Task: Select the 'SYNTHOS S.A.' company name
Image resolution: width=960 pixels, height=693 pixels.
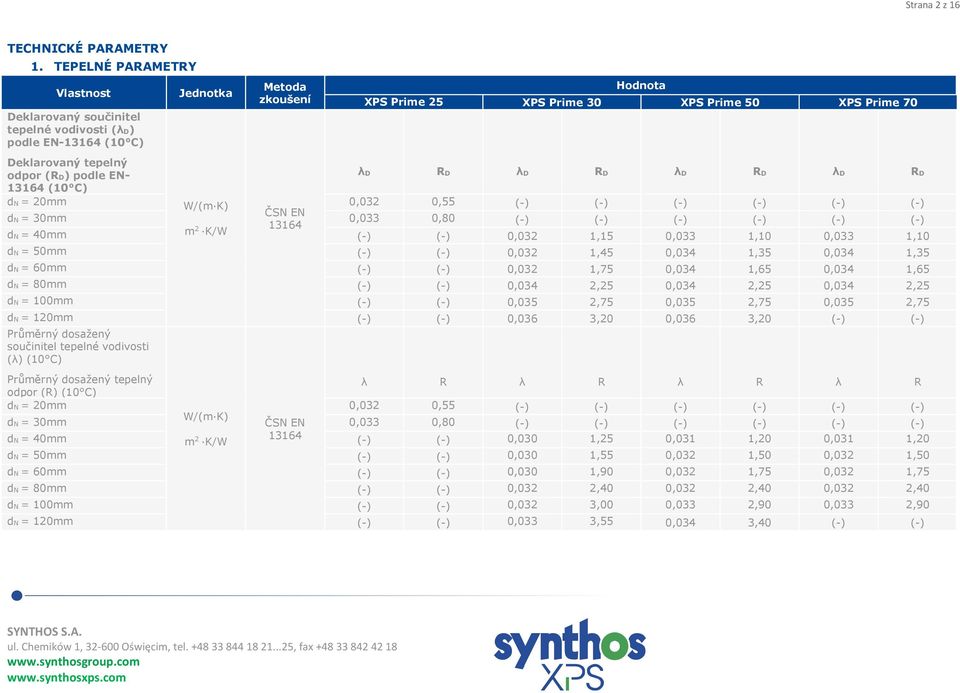Action: coord(44,631)
